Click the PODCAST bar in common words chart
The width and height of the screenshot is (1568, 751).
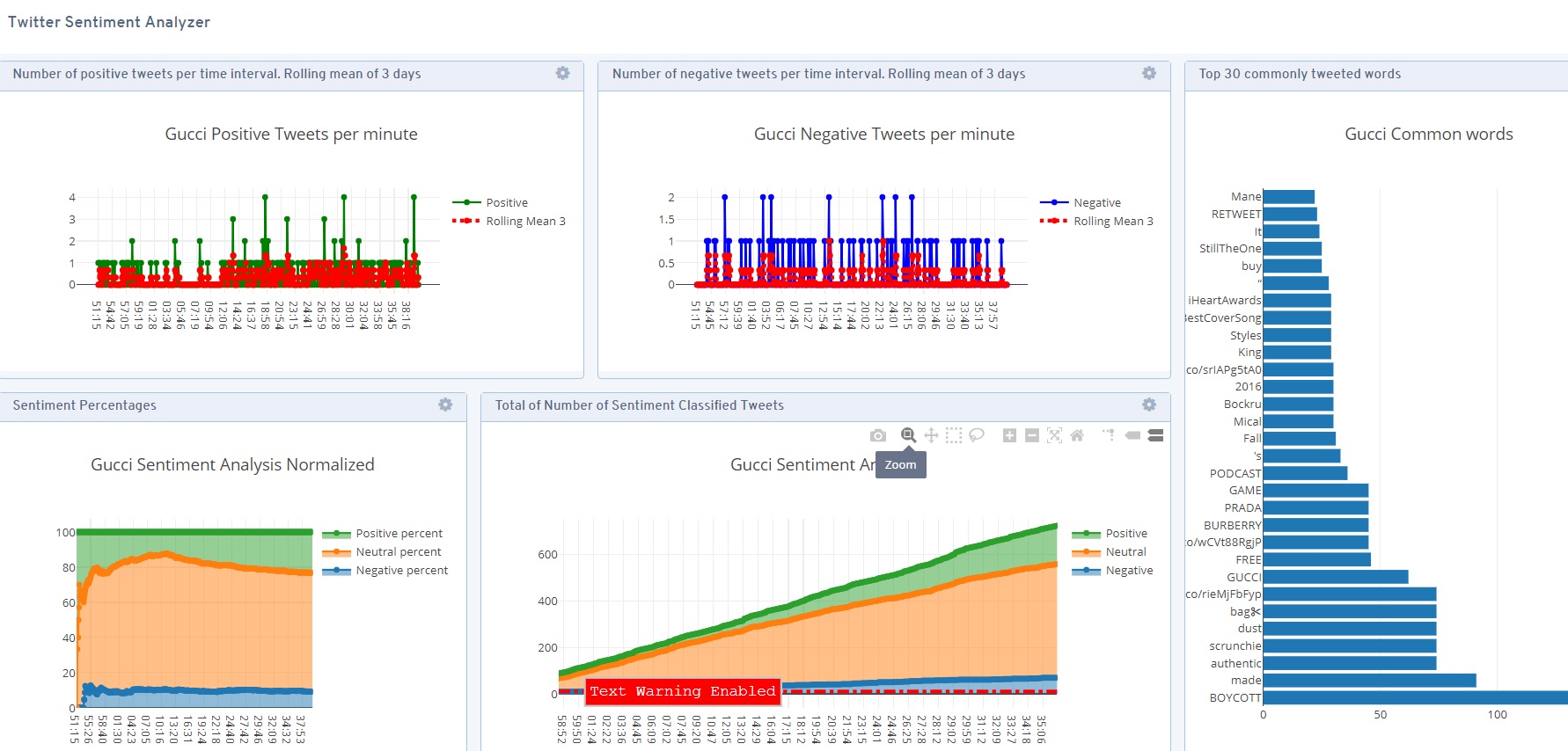(x=1305, y=473)
